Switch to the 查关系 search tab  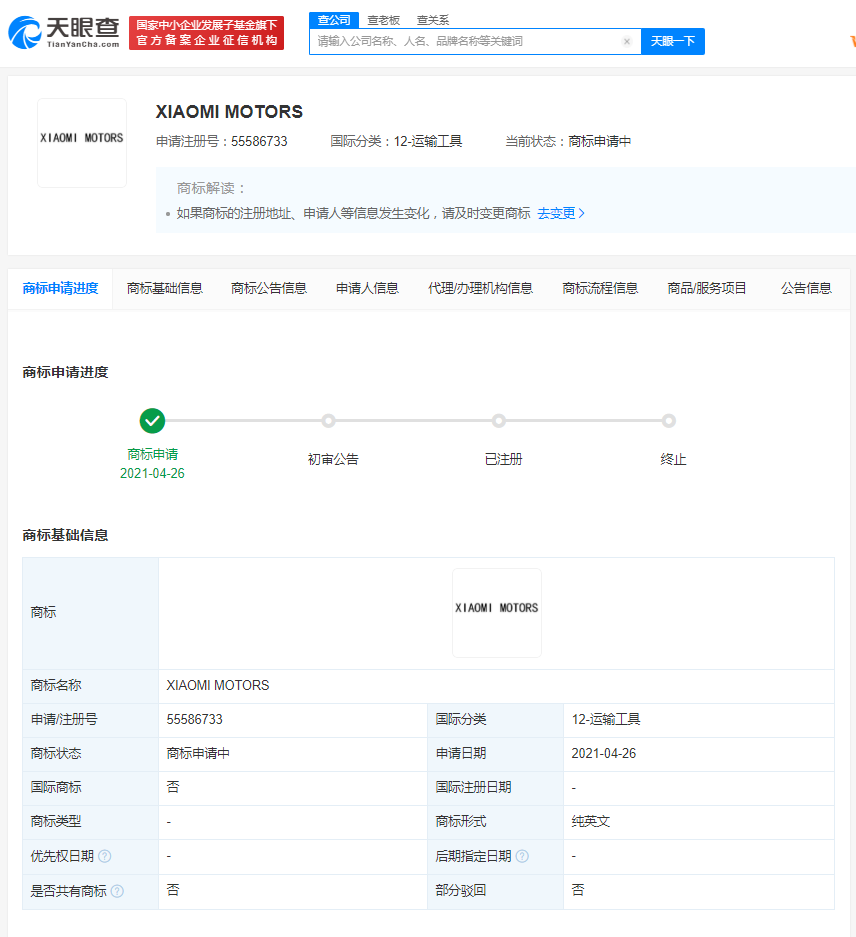pos(432,20)
